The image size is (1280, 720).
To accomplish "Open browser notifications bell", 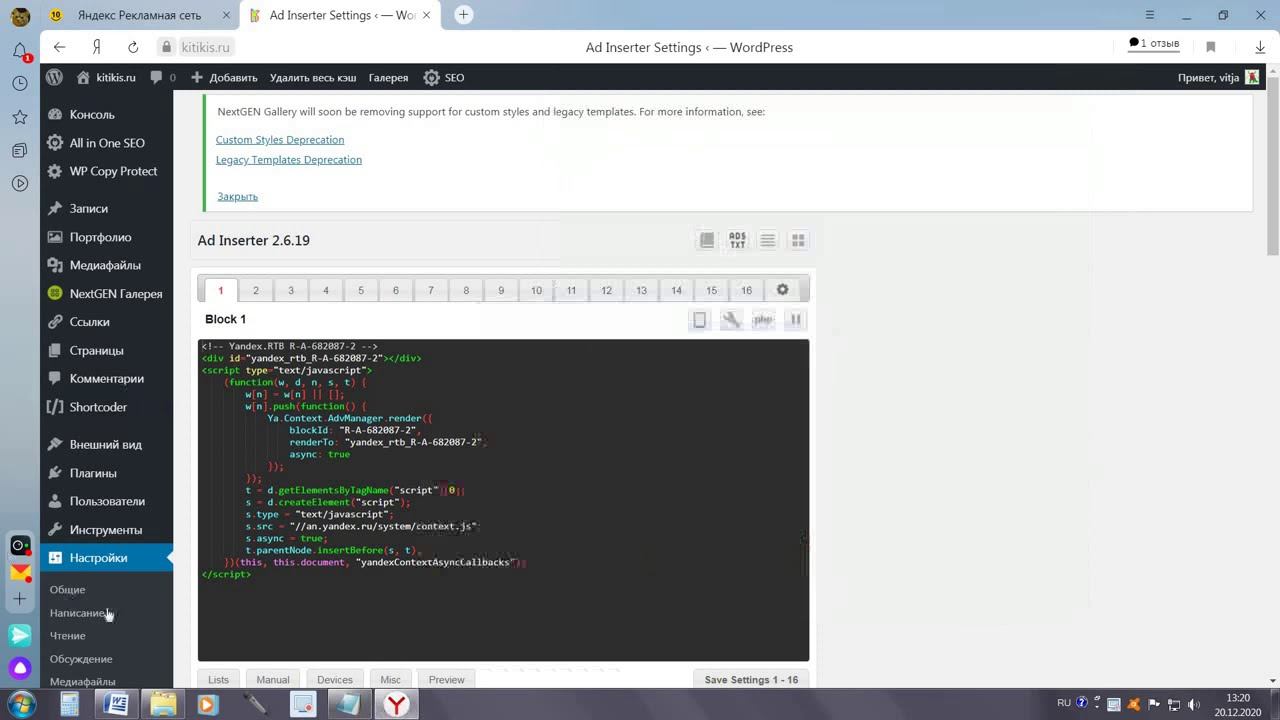I will pos(20,50).
